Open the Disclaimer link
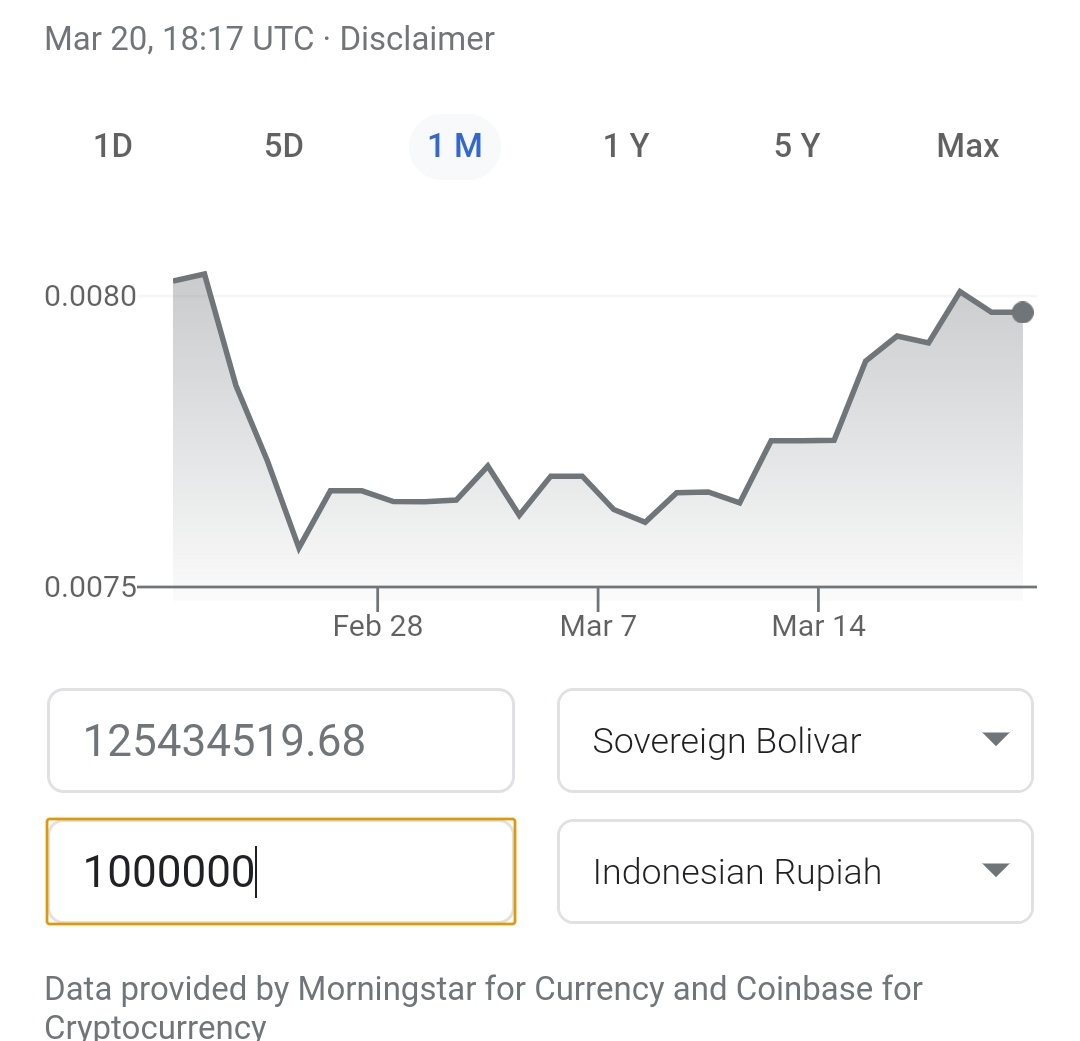 417,39
